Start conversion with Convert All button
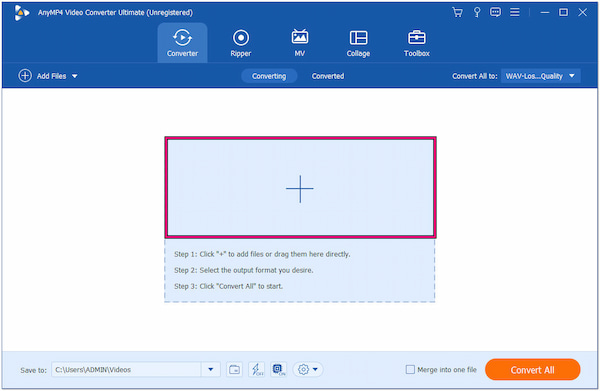 pos(532,370)
